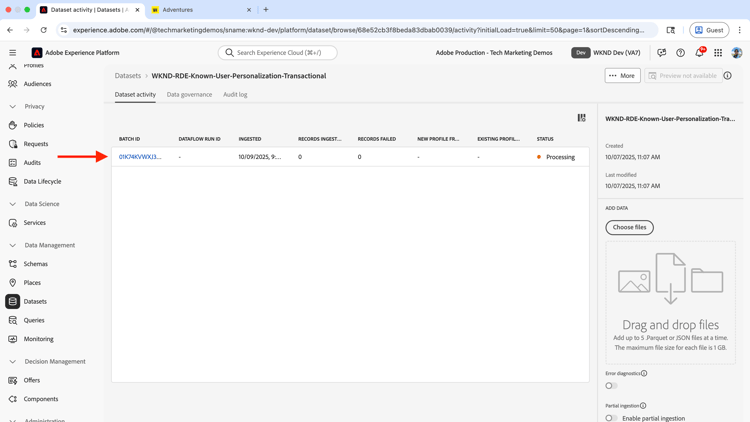Go to Datasets breadcrumb
750x422 pixels.
click(x=128, y=76)
